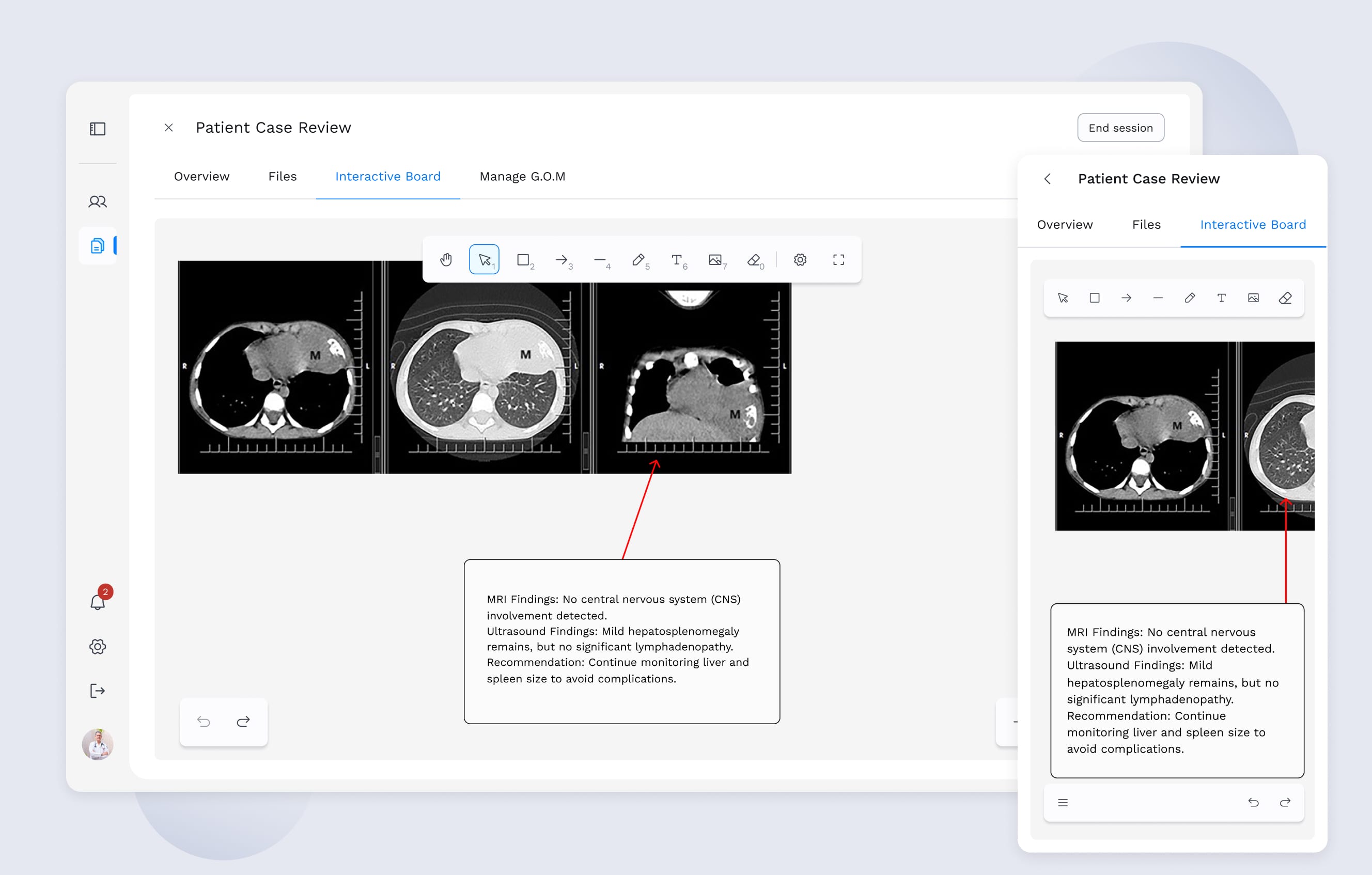The height and width of the screenshot is (875, 1372).
Task: Undo action in mobile panel
Action: pos(1254,803)
